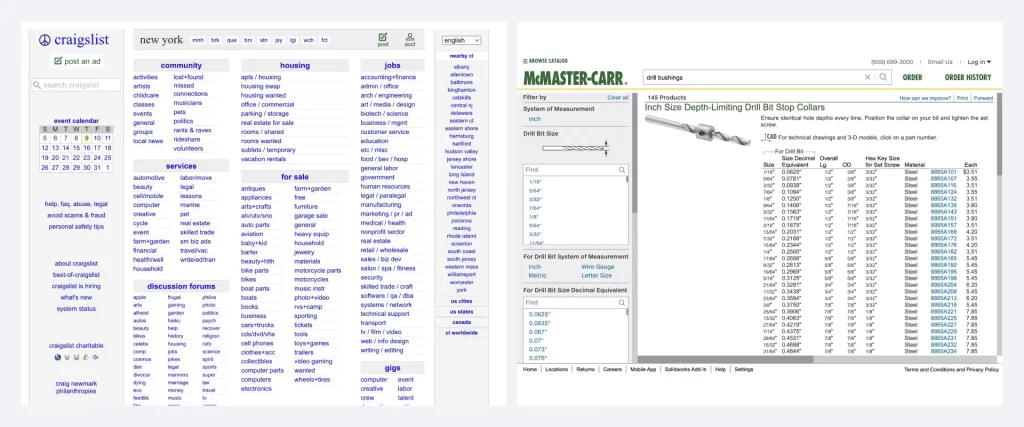Click the craigslist peace sign logo icon
This screenshot has height=427, width=1024.
(x=44, y=40)
